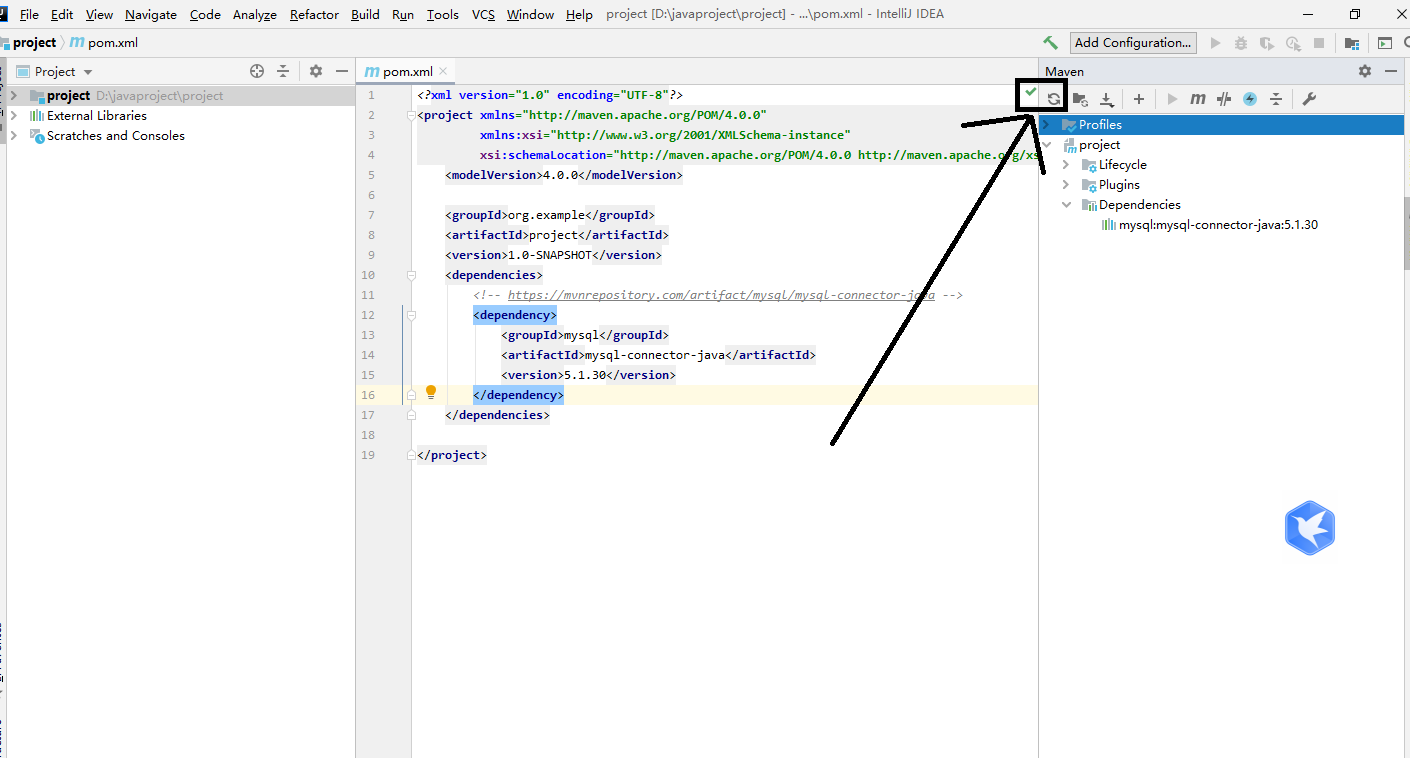This screenshot has height=758, width=1410.
Task: Add a Maven project with plus icon
Action: click(1138, 99)
